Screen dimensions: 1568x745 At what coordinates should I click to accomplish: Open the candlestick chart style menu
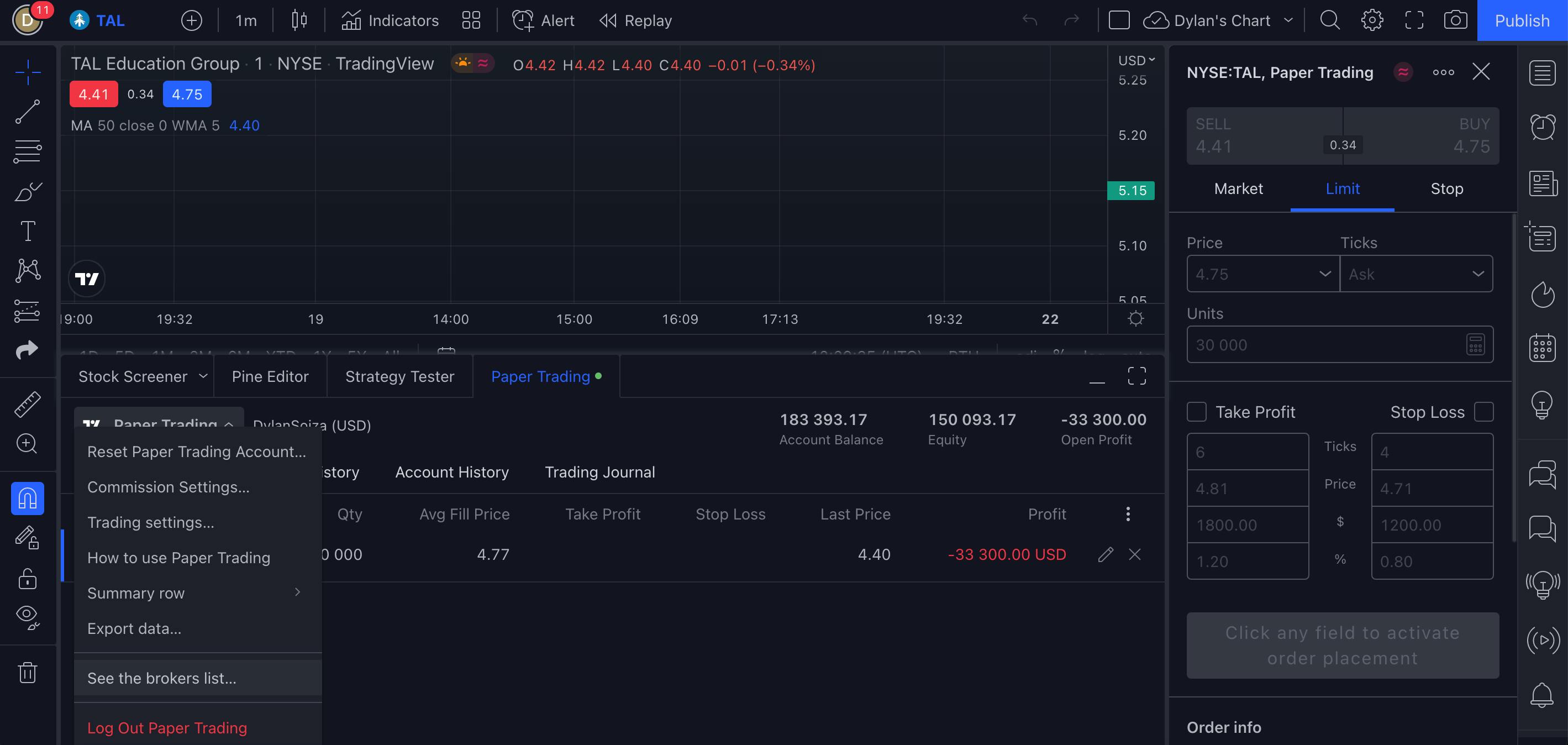pos(299,20)
